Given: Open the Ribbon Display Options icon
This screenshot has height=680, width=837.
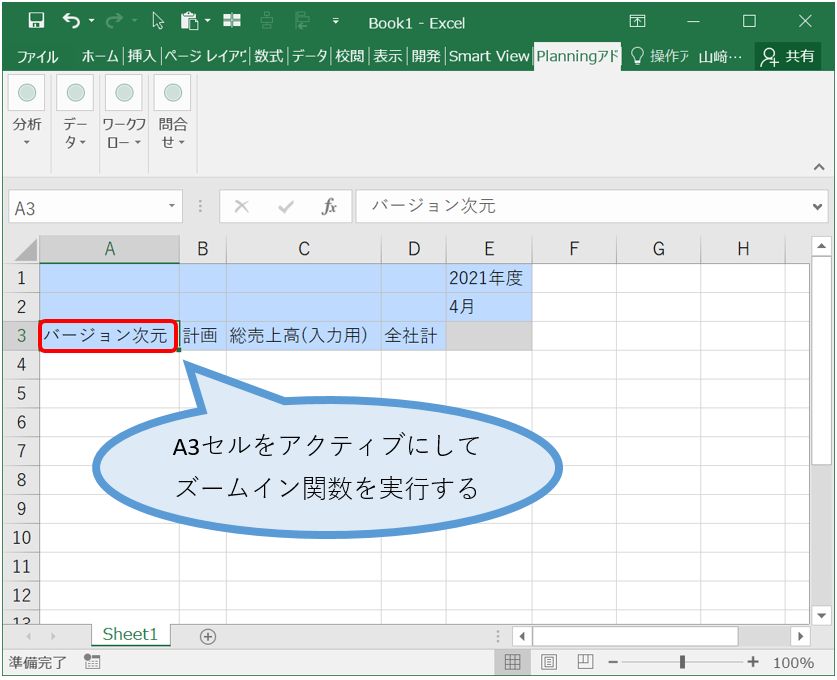Looking at the screenshot, I should (637, 21).
